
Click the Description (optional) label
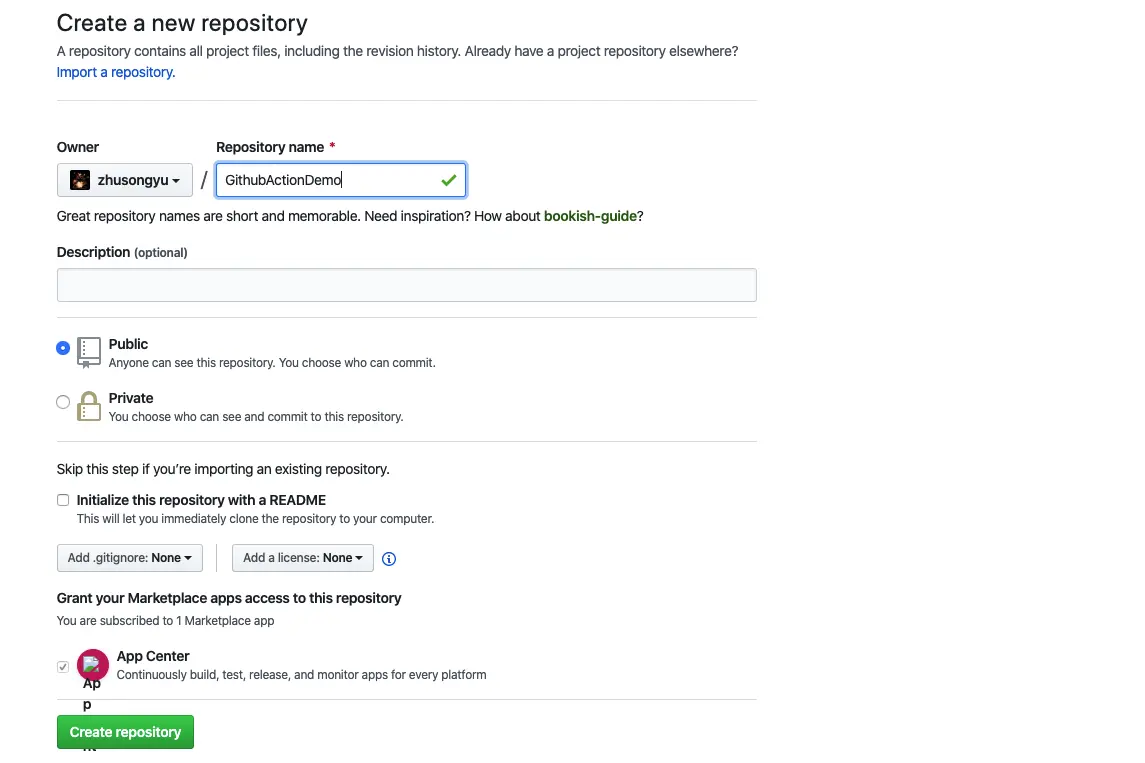122,253
